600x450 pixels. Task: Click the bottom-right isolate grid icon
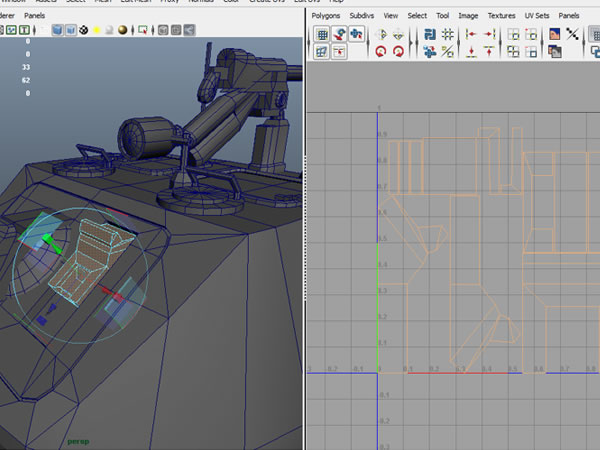(x=531, y=52)
